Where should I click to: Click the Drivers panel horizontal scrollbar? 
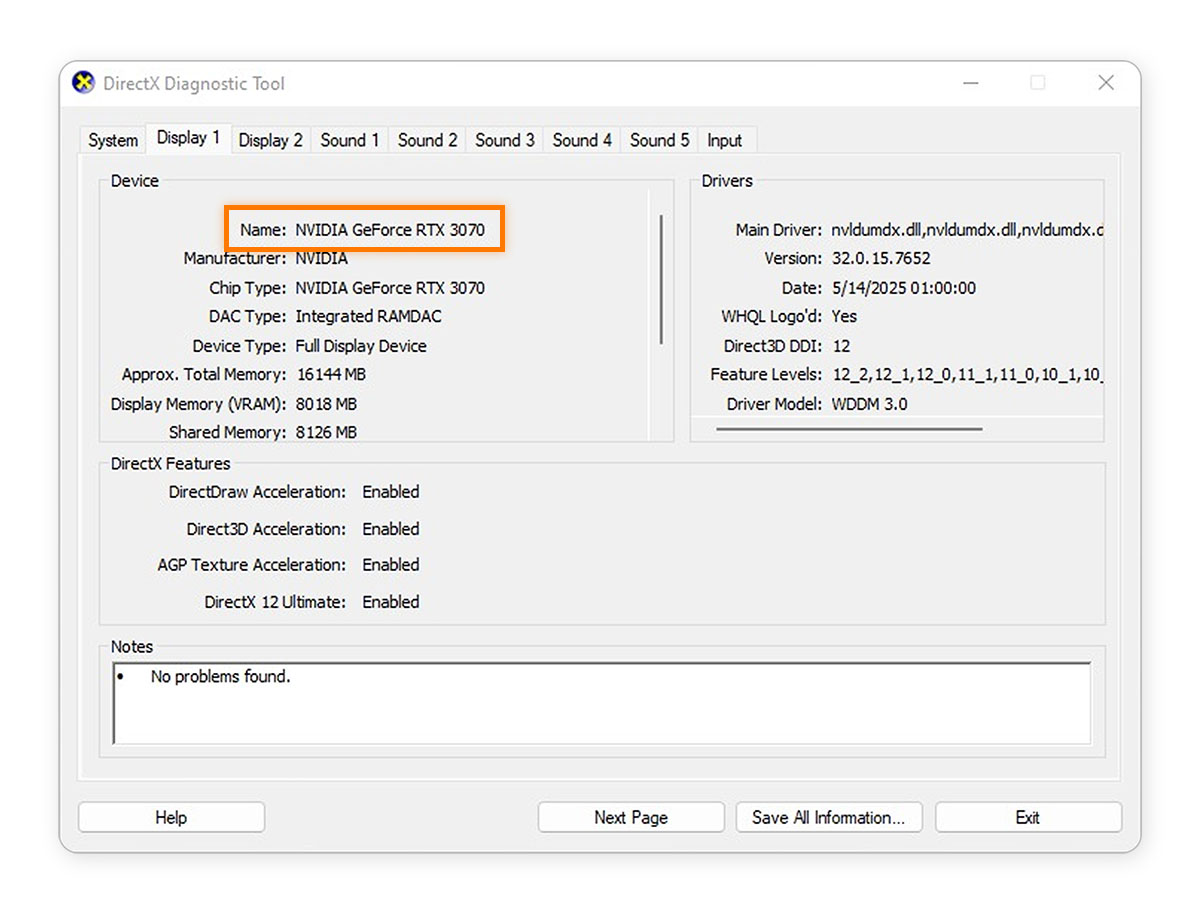pos(850,429)
